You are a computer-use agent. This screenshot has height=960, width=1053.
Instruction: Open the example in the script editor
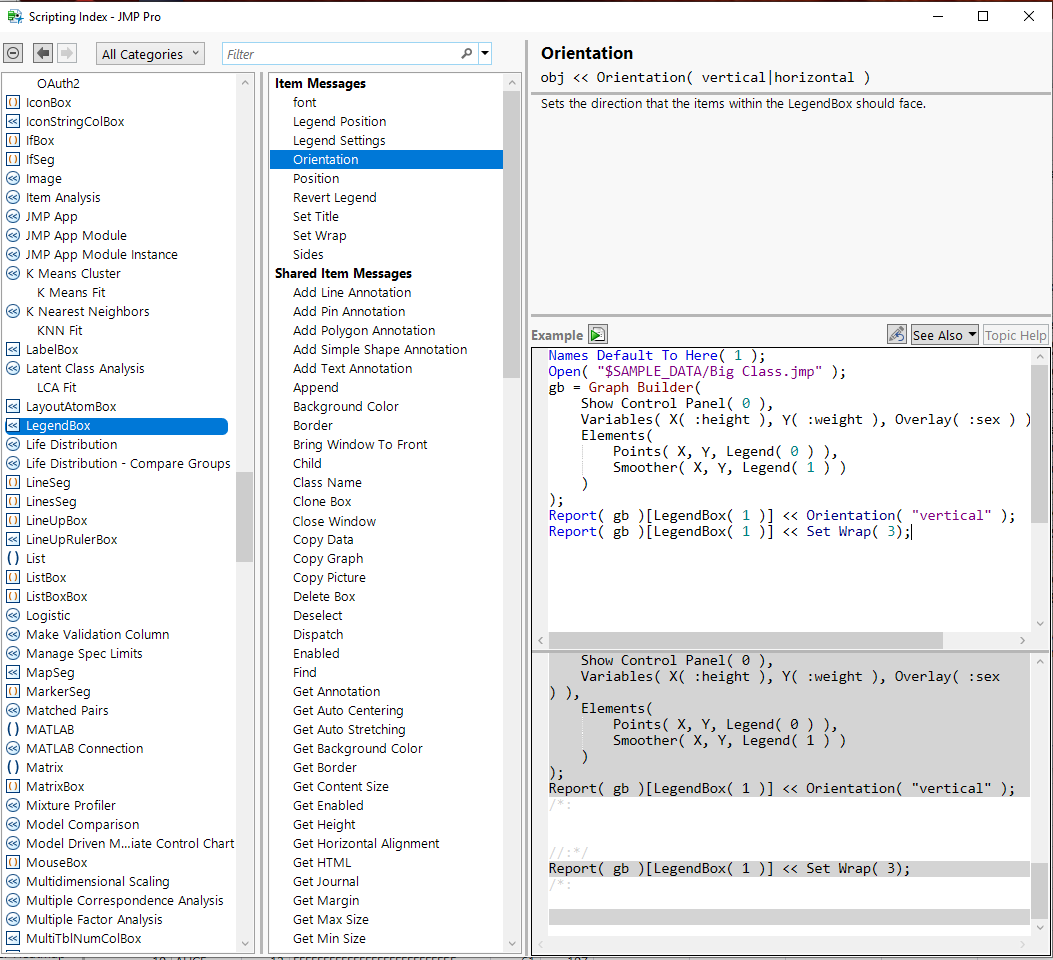click(x=897, y=334)
